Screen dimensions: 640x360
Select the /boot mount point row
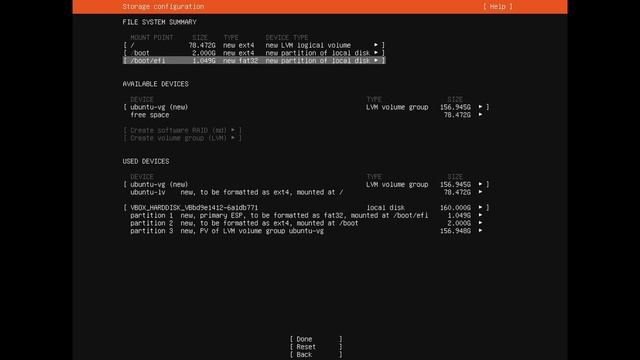pos(254,53)
